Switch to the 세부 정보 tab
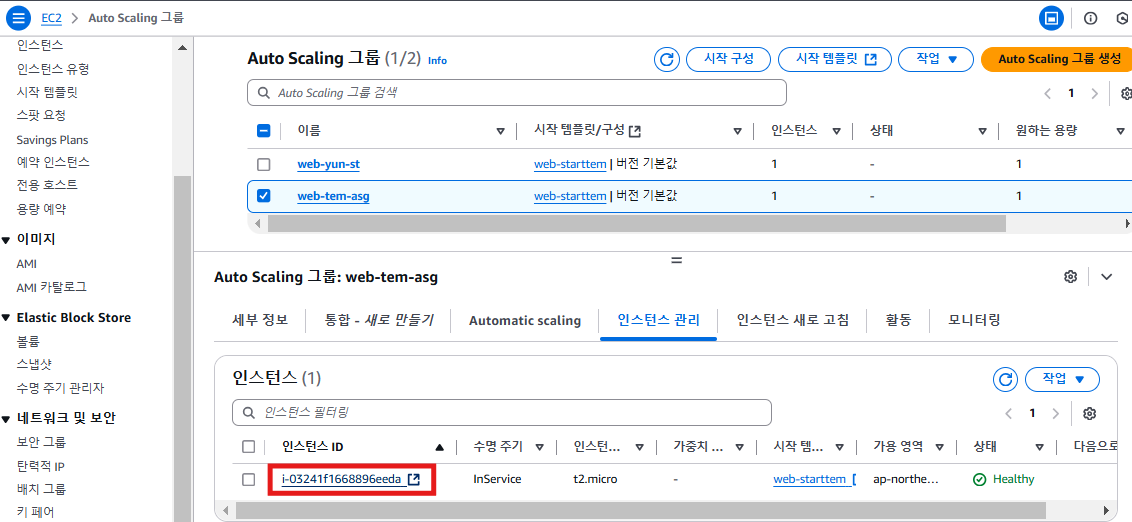Screen dimensions: 1132x522 [259, 320]
